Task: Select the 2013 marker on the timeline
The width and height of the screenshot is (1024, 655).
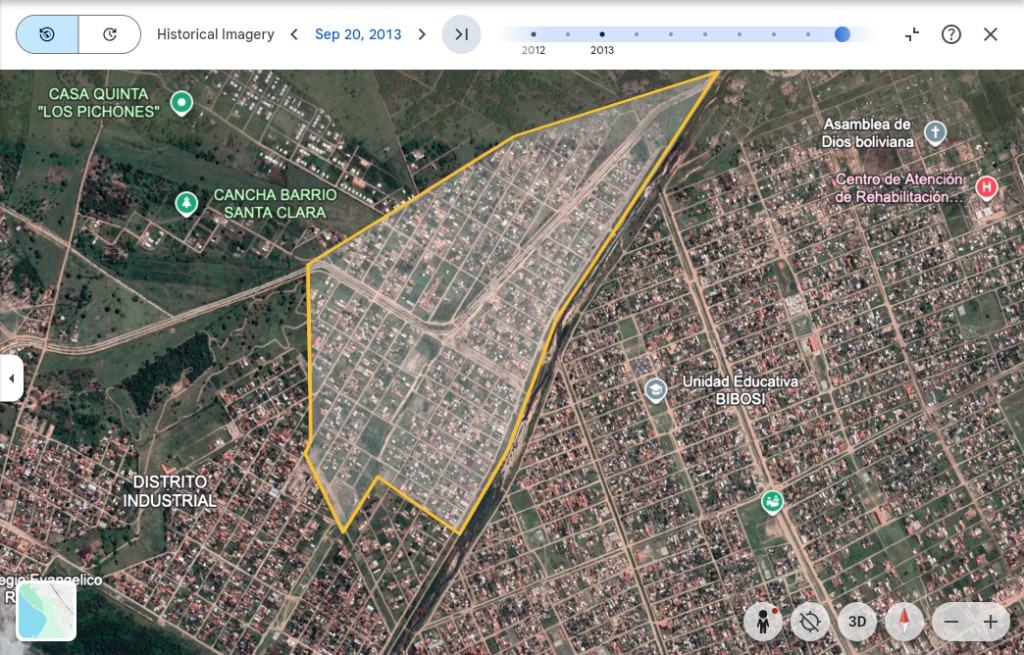Action: pos(602,35)
